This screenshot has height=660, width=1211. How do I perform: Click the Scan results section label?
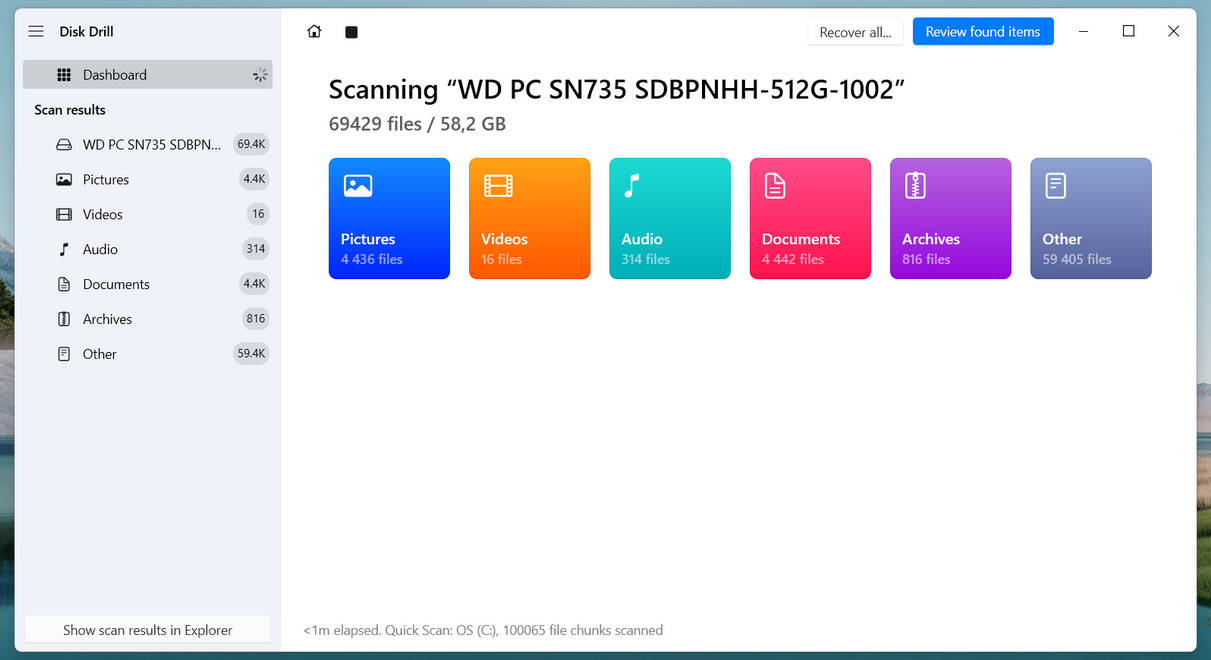pyautogui.click(x=70, y=110)
